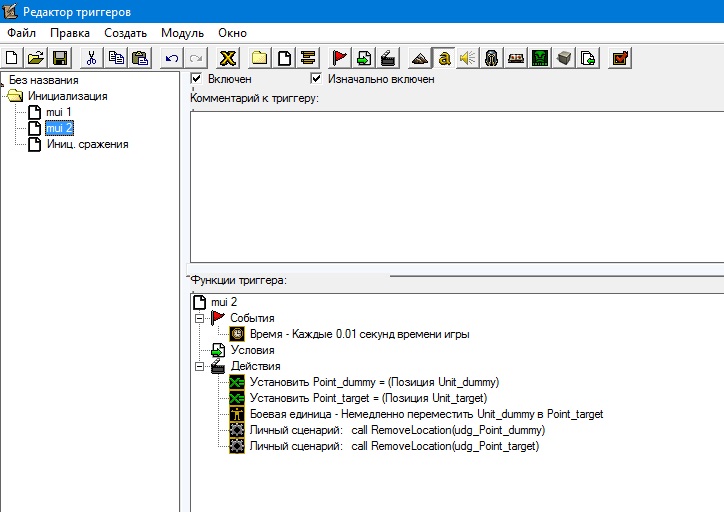Save the map with the floppy disk icon
The height and width of the screenshot is (512, 724).
60,58
